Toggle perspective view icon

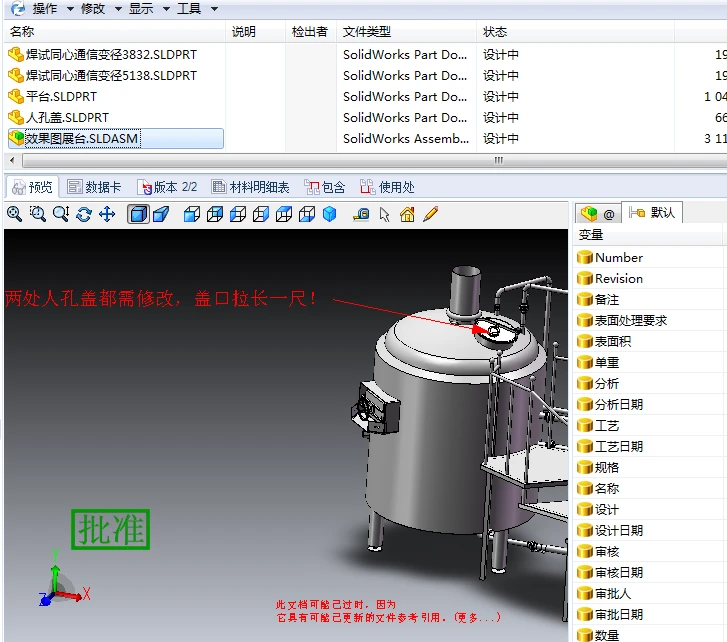pyautogui.click(x=161, y=214)
